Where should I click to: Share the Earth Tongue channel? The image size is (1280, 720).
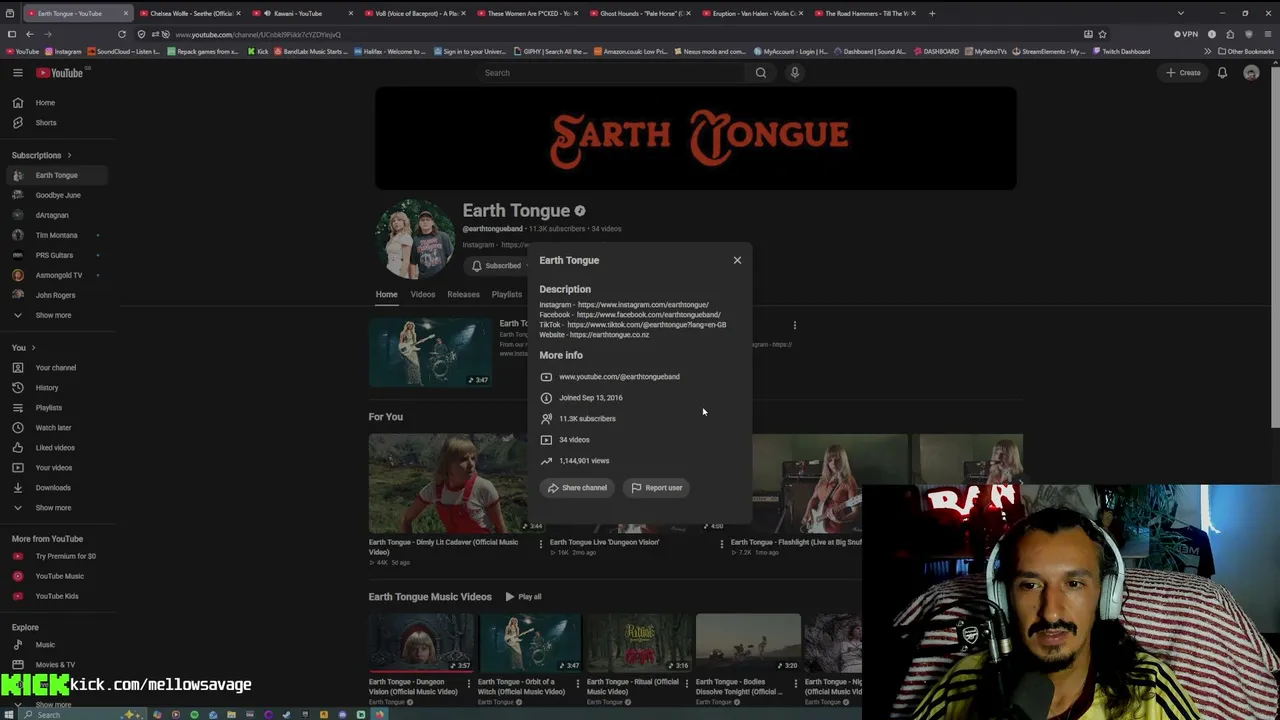click(x=577, y=488)
